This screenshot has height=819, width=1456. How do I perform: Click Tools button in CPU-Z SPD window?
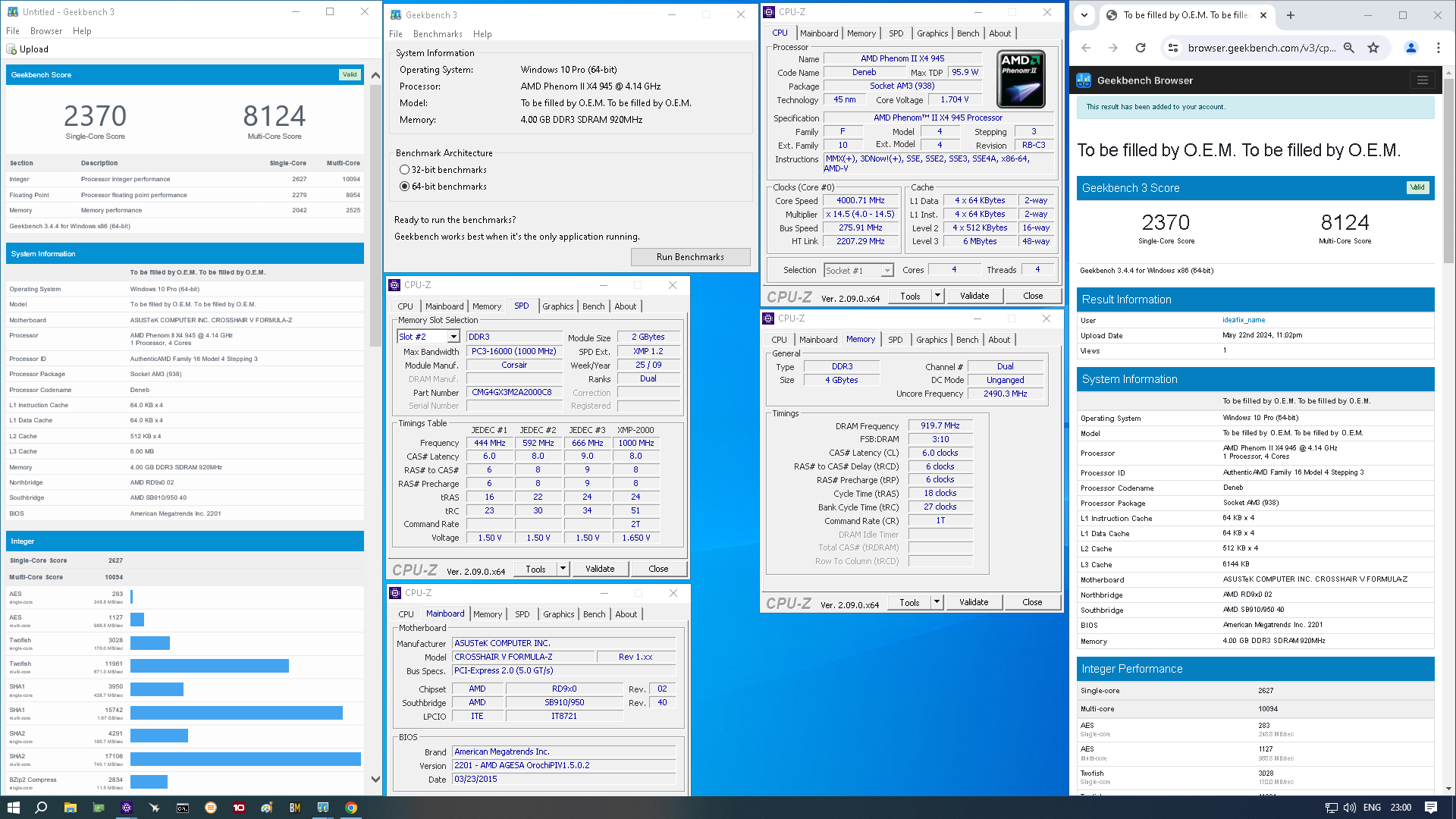tap(535, 569)
